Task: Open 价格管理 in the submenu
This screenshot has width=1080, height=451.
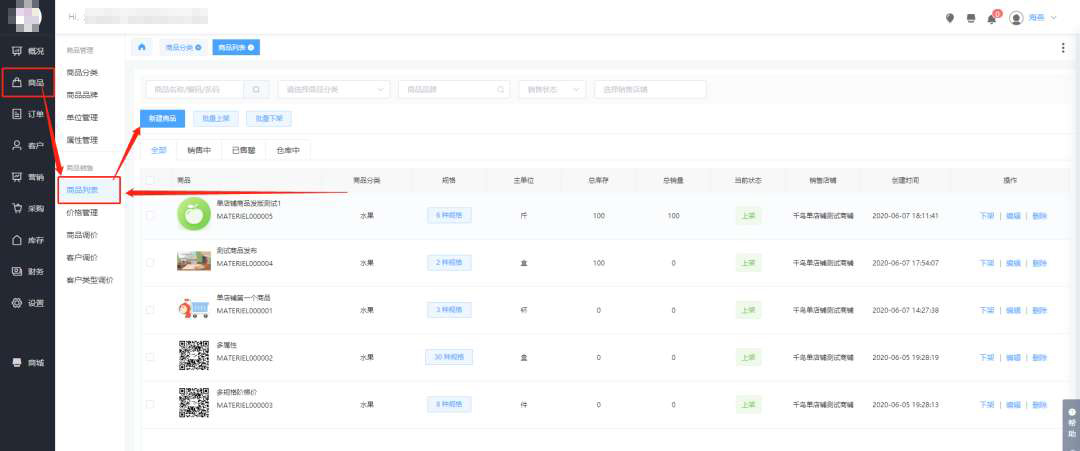Action: (82, 212)
